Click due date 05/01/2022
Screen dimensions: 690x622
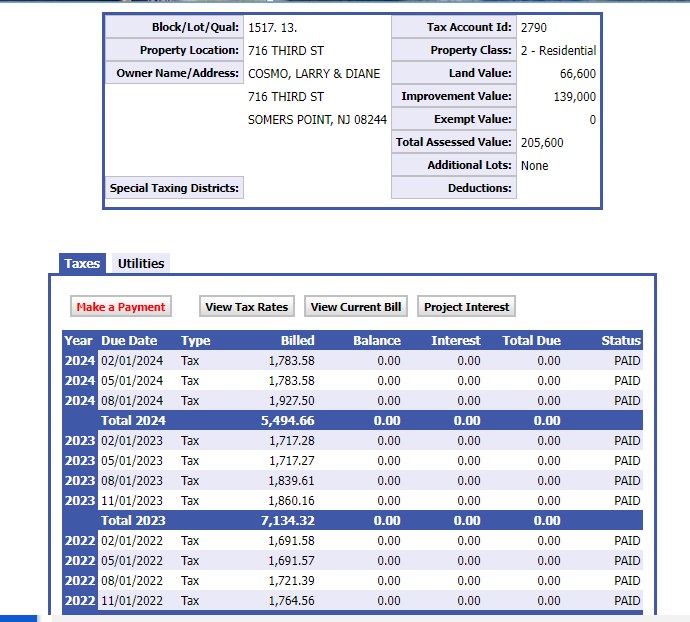pyautogui.click(x=132, y=560)
